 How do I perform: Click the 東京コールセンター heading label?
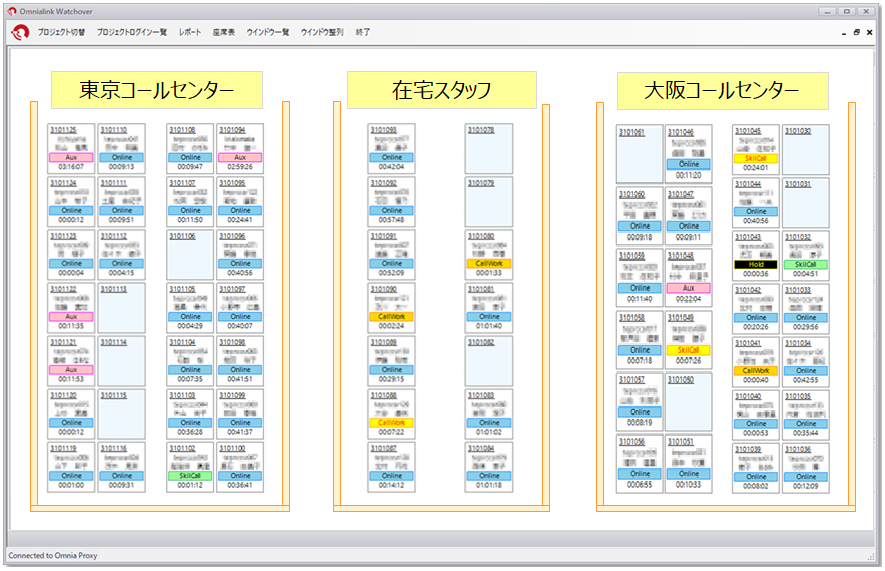tap(157, 90)
